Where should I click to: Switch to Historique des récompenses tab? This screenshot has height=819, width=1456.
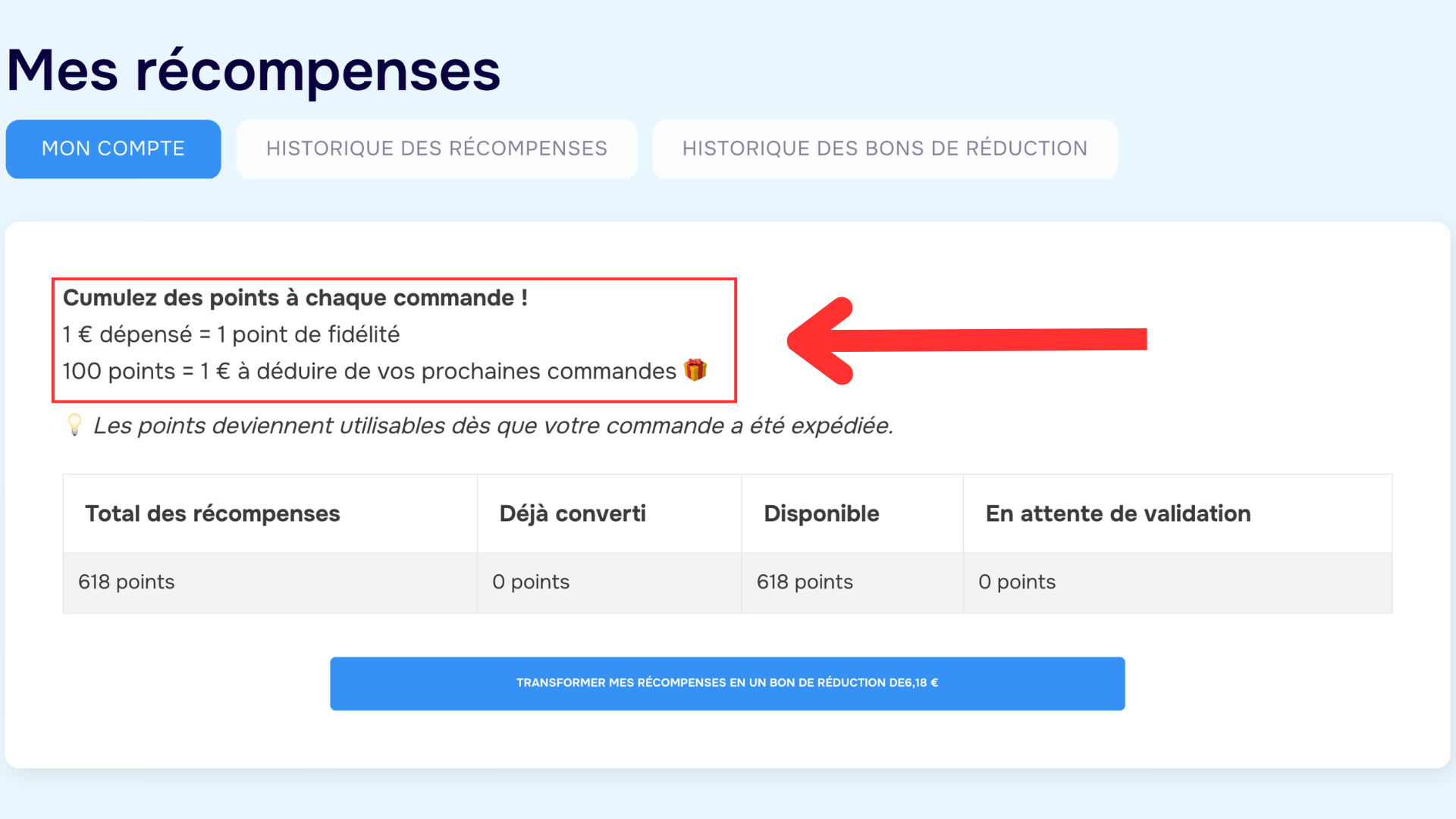[x=437, y=149]
